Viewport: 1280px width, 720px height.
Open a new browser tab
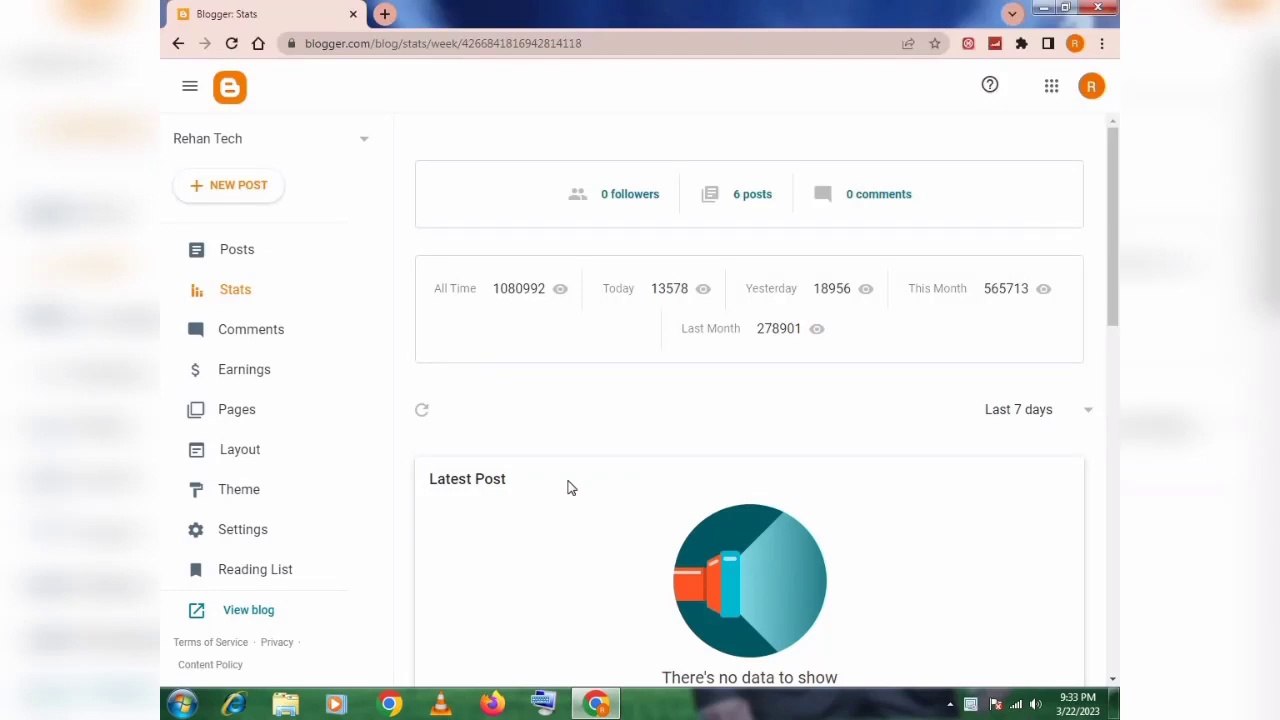(384, 14)
